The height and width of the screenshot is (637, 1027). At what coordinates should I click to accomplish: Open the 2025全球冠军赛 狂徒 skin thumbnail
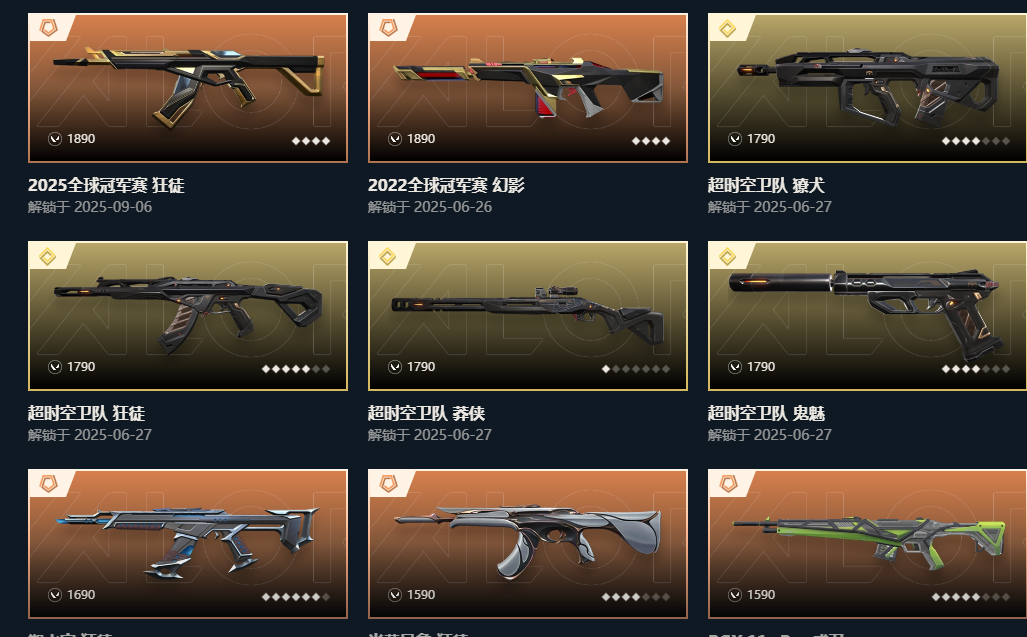pos(188,88)
